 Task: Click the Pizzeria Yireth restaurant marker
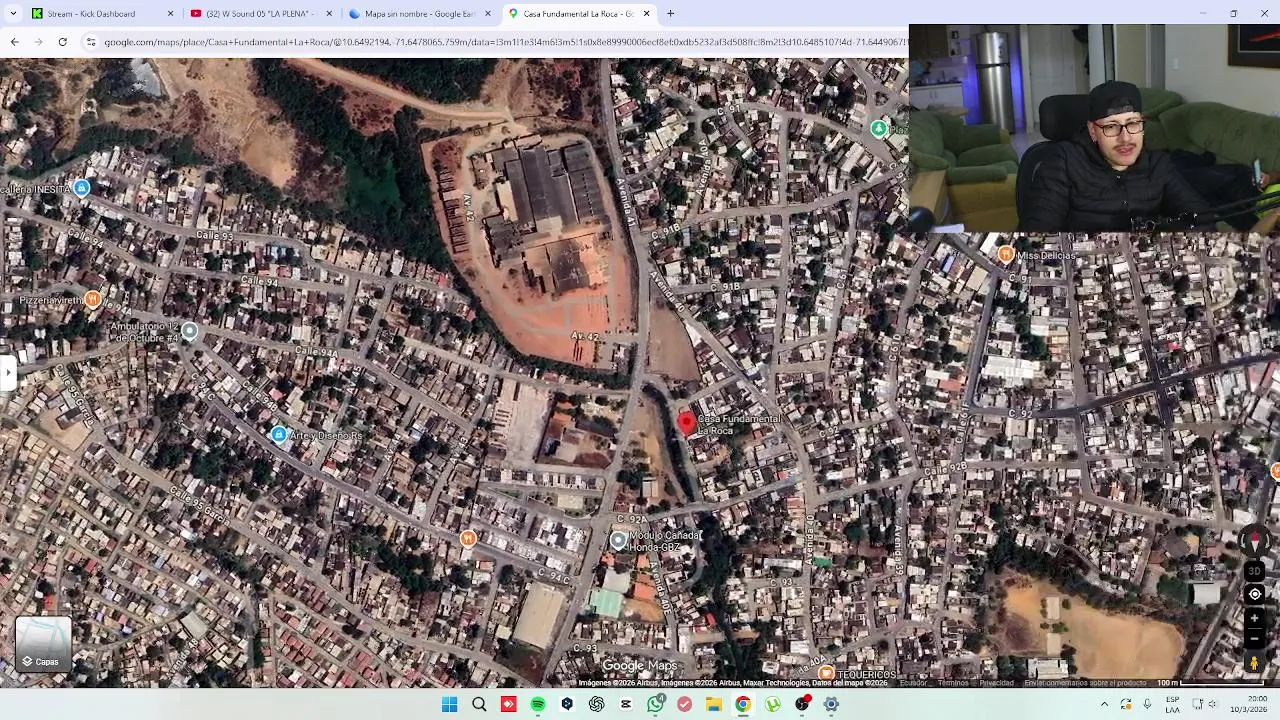(93, 299)
